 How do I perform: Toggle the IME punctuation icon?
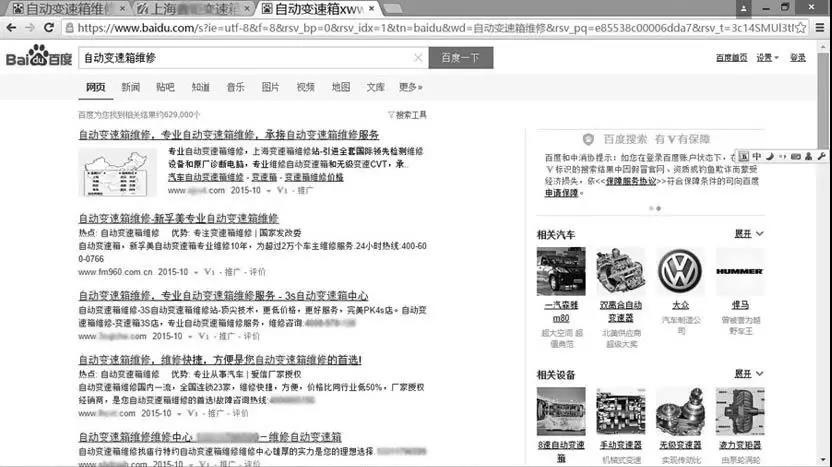pyautogui.click(x=783, y=156)
